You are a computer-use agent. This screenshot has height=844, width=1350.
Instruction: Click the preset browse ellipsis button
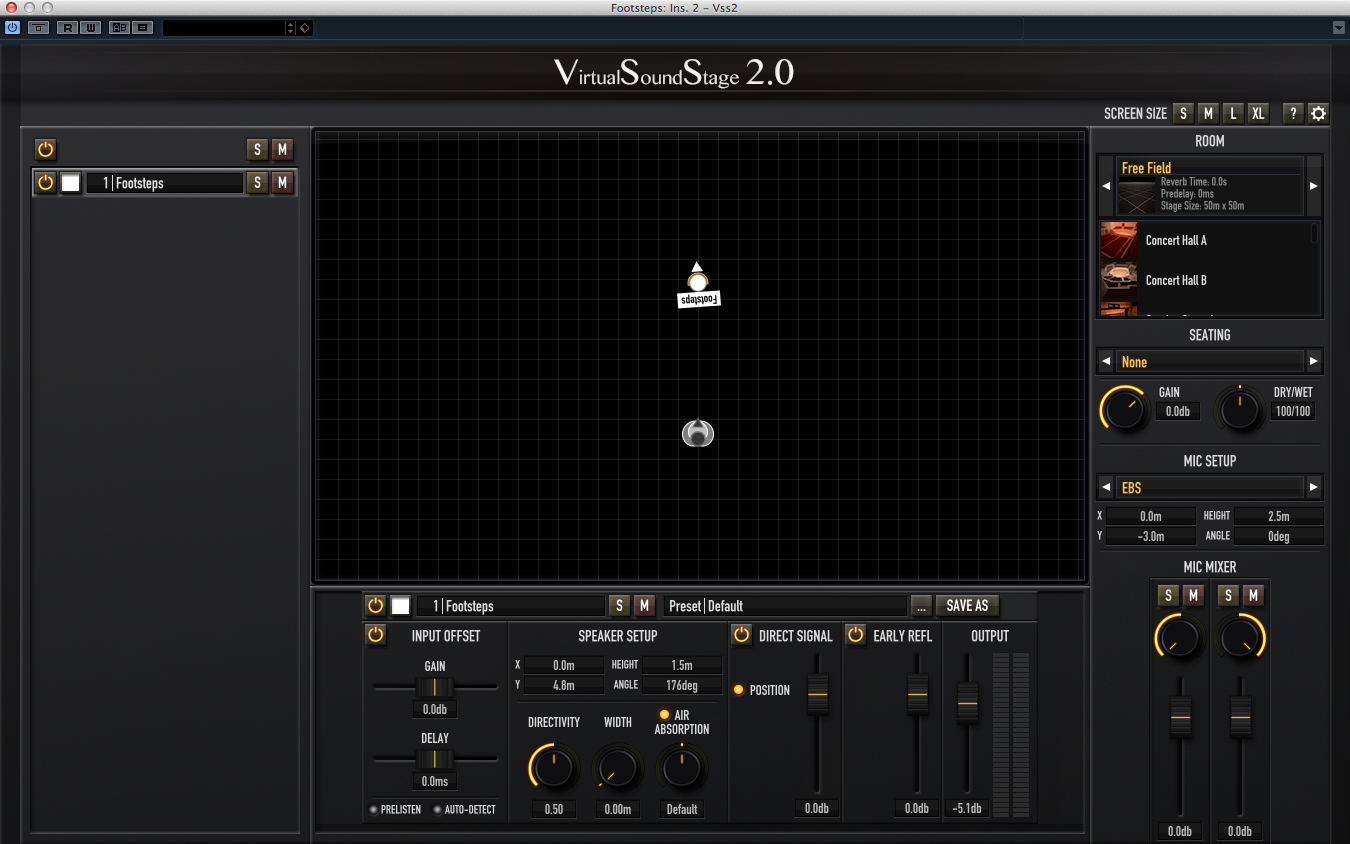(921, 606)
